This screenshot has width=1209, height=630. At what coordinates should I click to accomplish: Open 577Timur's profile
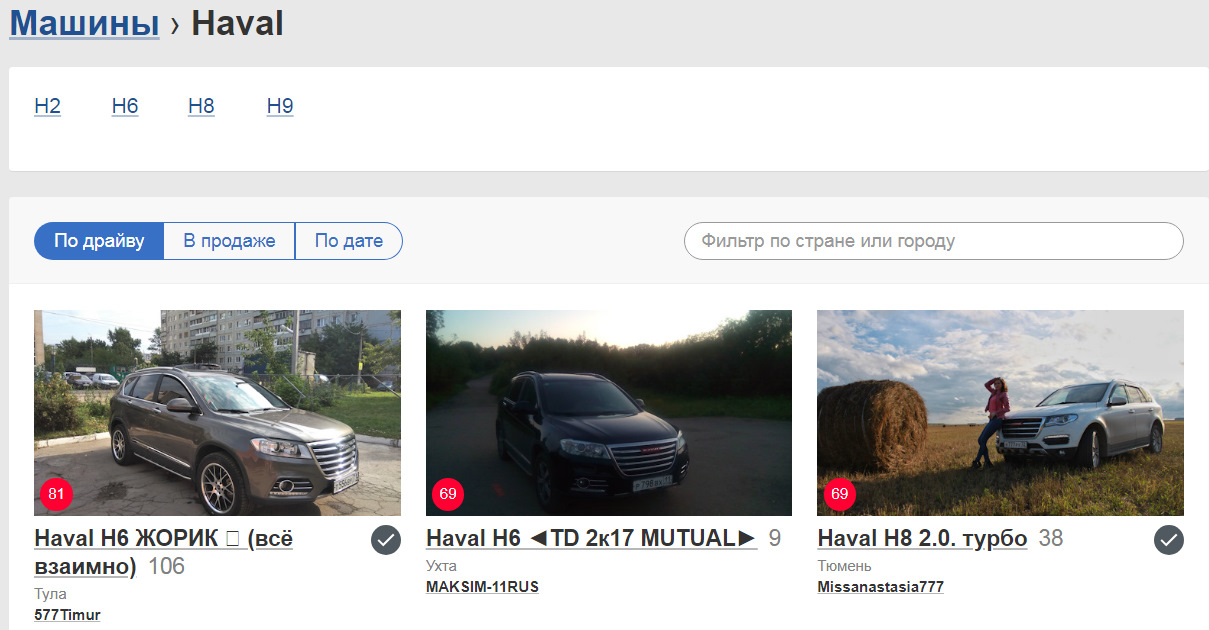(66, 614)
